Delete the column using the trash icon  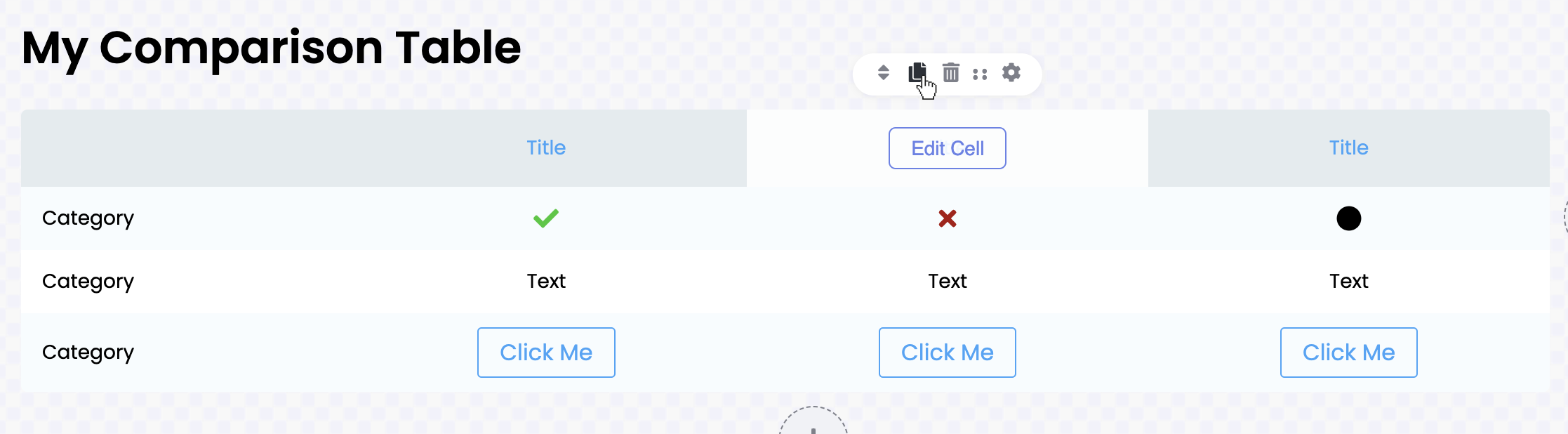click(x=951, y=72)
